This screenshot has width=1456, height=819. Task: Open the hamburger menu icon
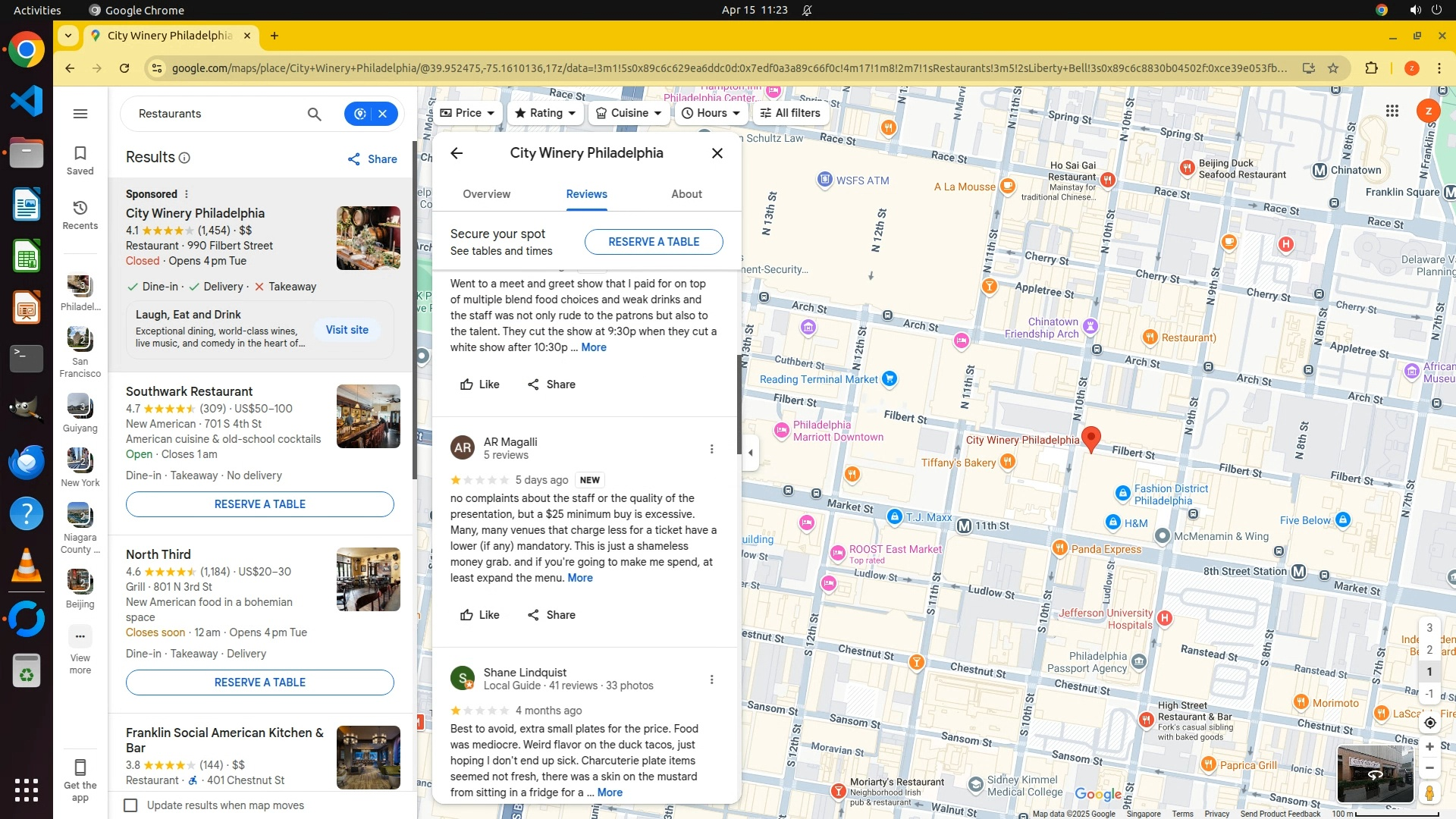pyautogui.click(x=80, y=114)
